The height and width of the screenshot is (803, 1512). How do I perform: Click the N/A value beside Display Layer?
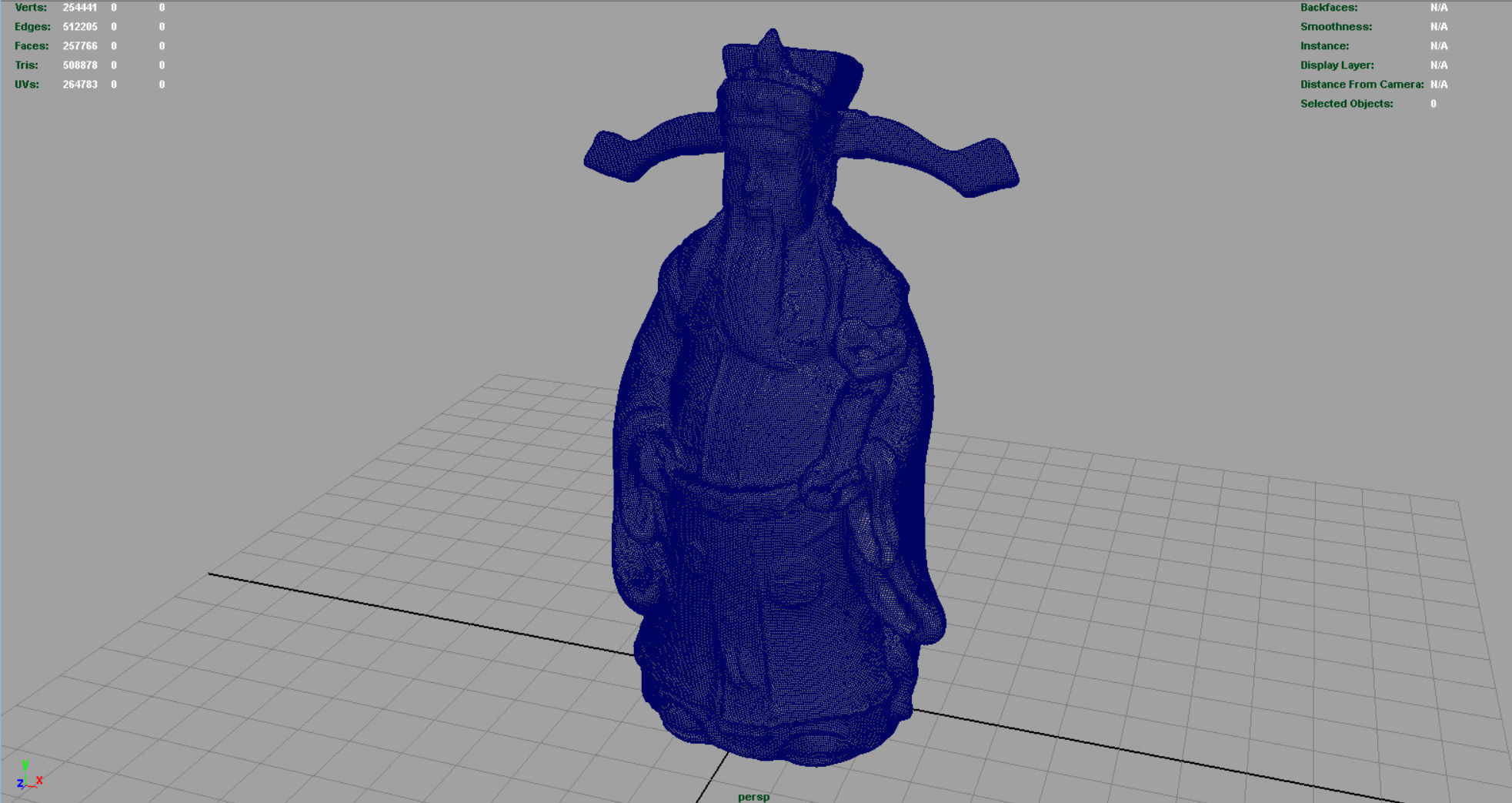pos(1439,65)
